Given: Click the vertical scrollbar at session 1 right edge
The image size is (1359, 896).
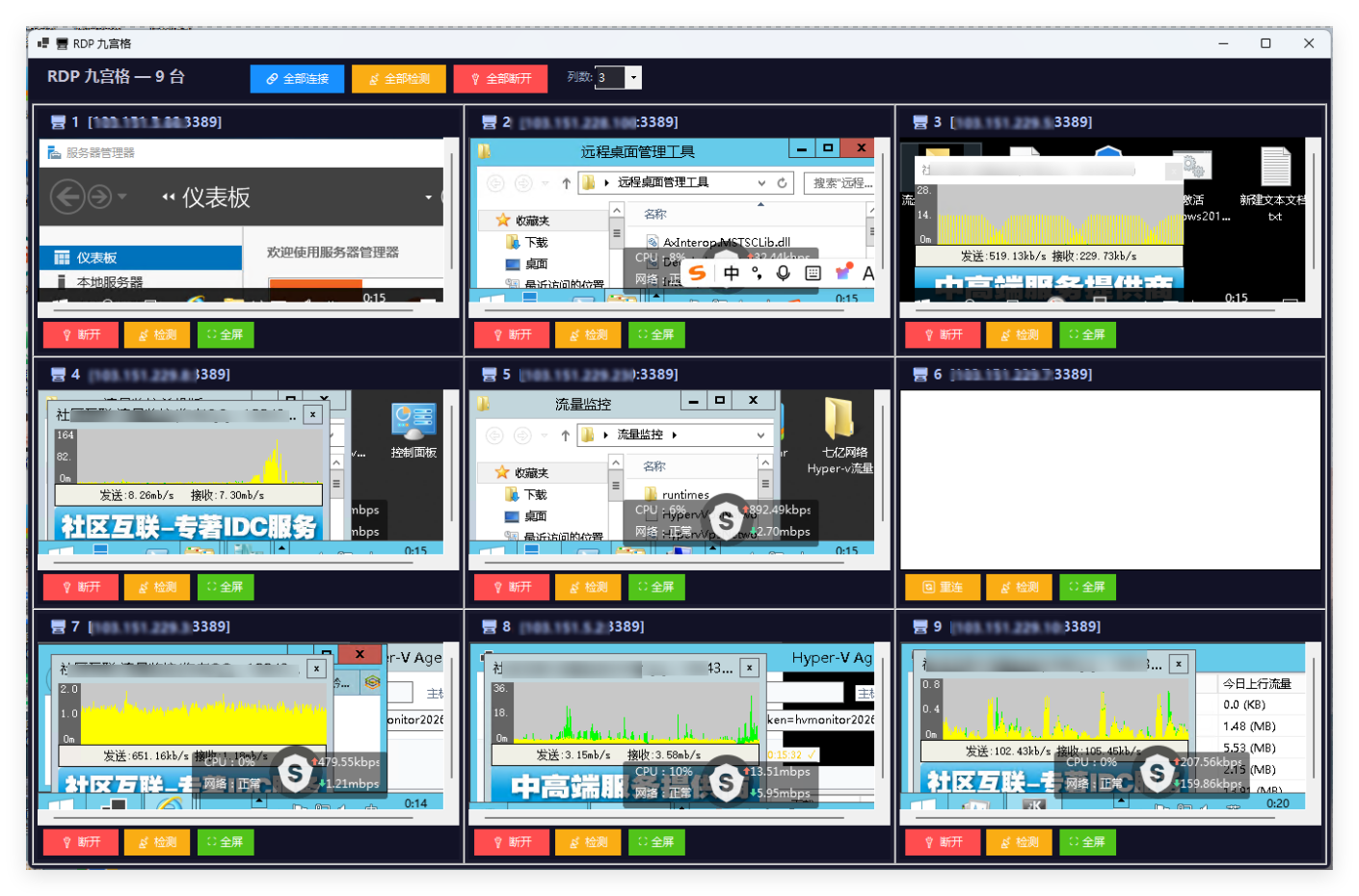Looking at the screenshot, I should pos(451,209).
